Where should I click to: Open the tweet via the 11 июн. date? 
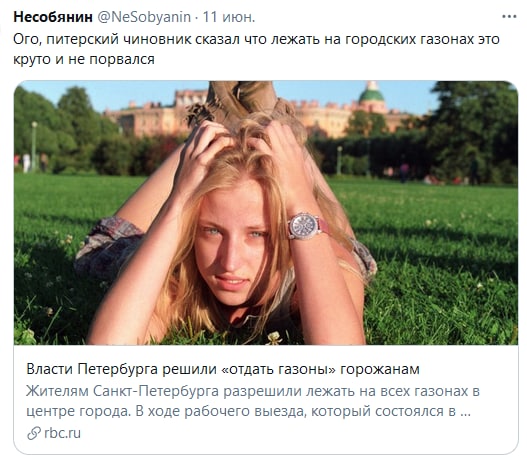[229, 17]
